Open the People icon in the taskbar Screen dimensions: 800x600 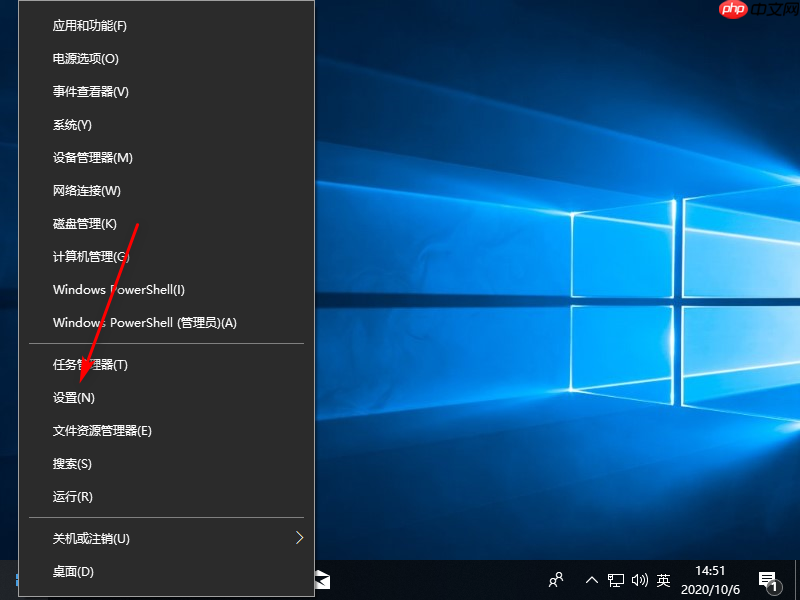pos(555,580)
